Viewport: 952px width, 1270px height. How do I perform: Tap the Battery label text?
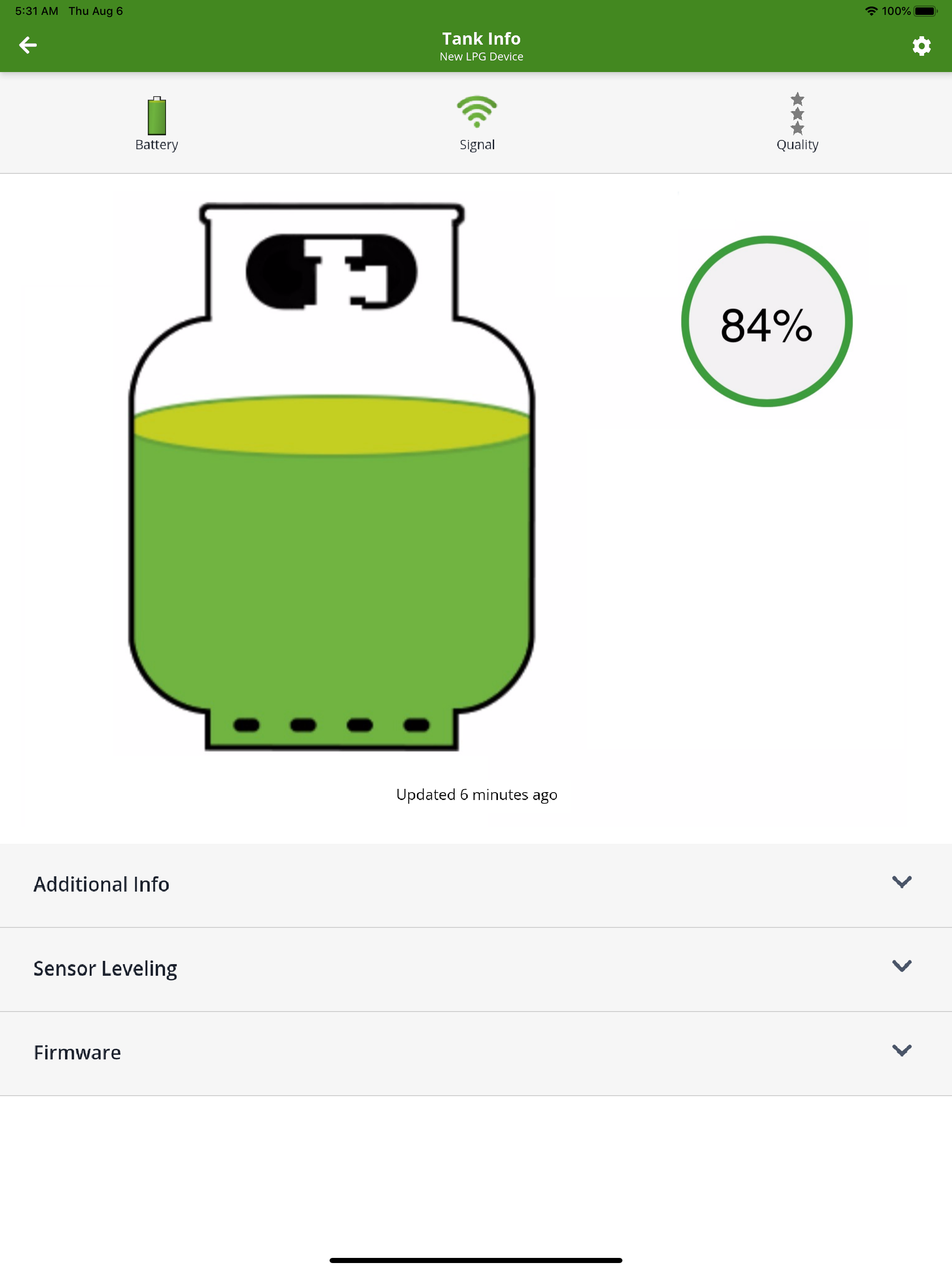(156, 145)
